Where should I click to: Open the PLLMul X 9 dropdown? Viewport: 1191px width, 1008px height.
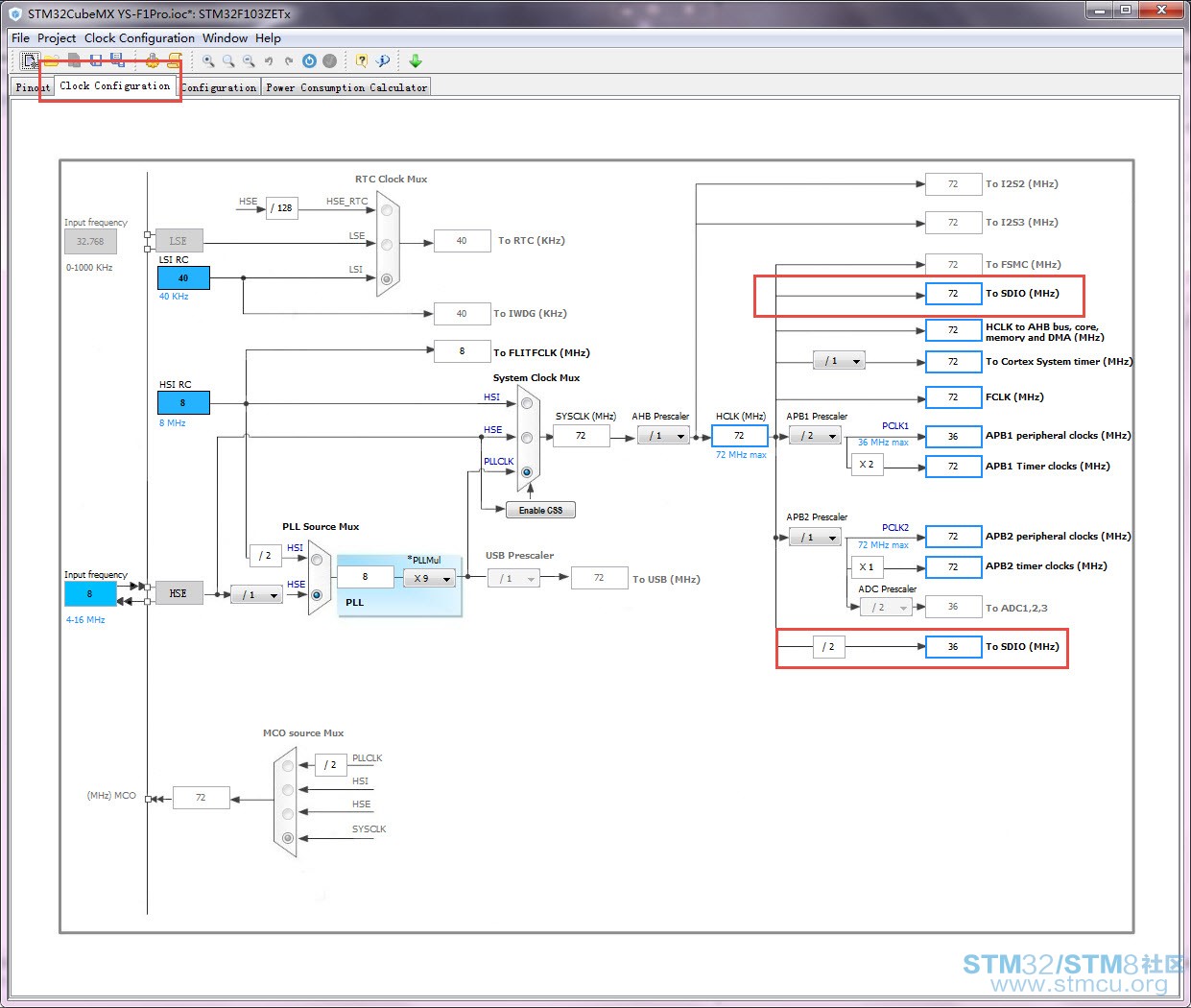tap(429, 578)
